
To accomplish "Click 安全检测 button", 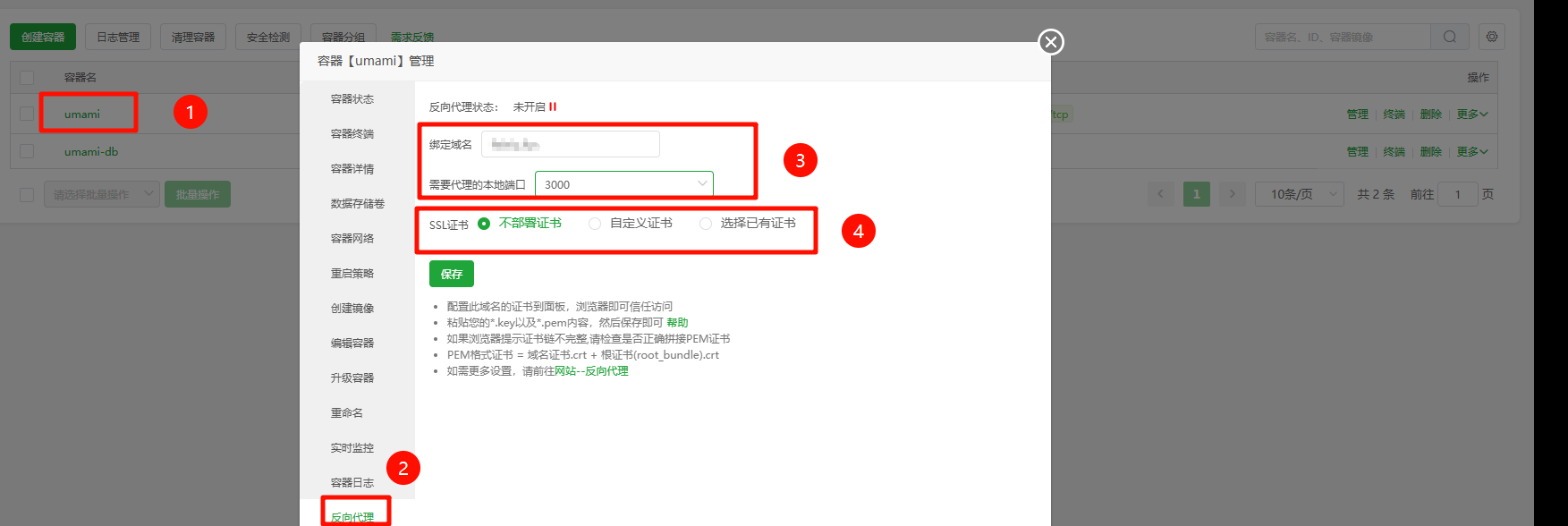I will [268, 37].
